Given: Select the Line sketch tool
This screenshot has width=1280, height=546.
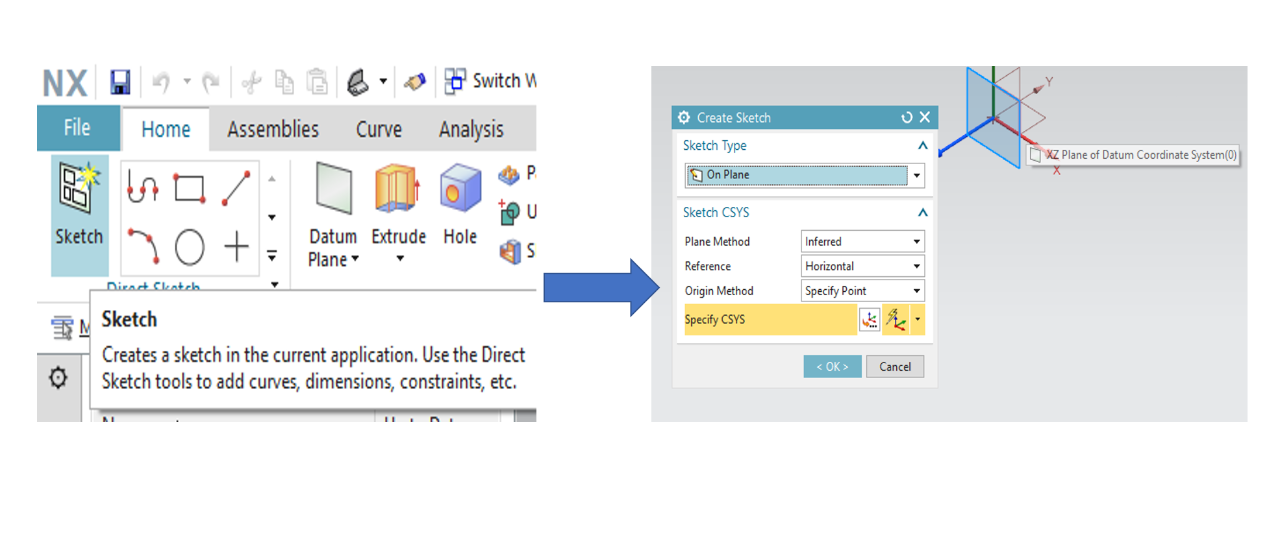Looking at the screenshot, I should [236, 187].
